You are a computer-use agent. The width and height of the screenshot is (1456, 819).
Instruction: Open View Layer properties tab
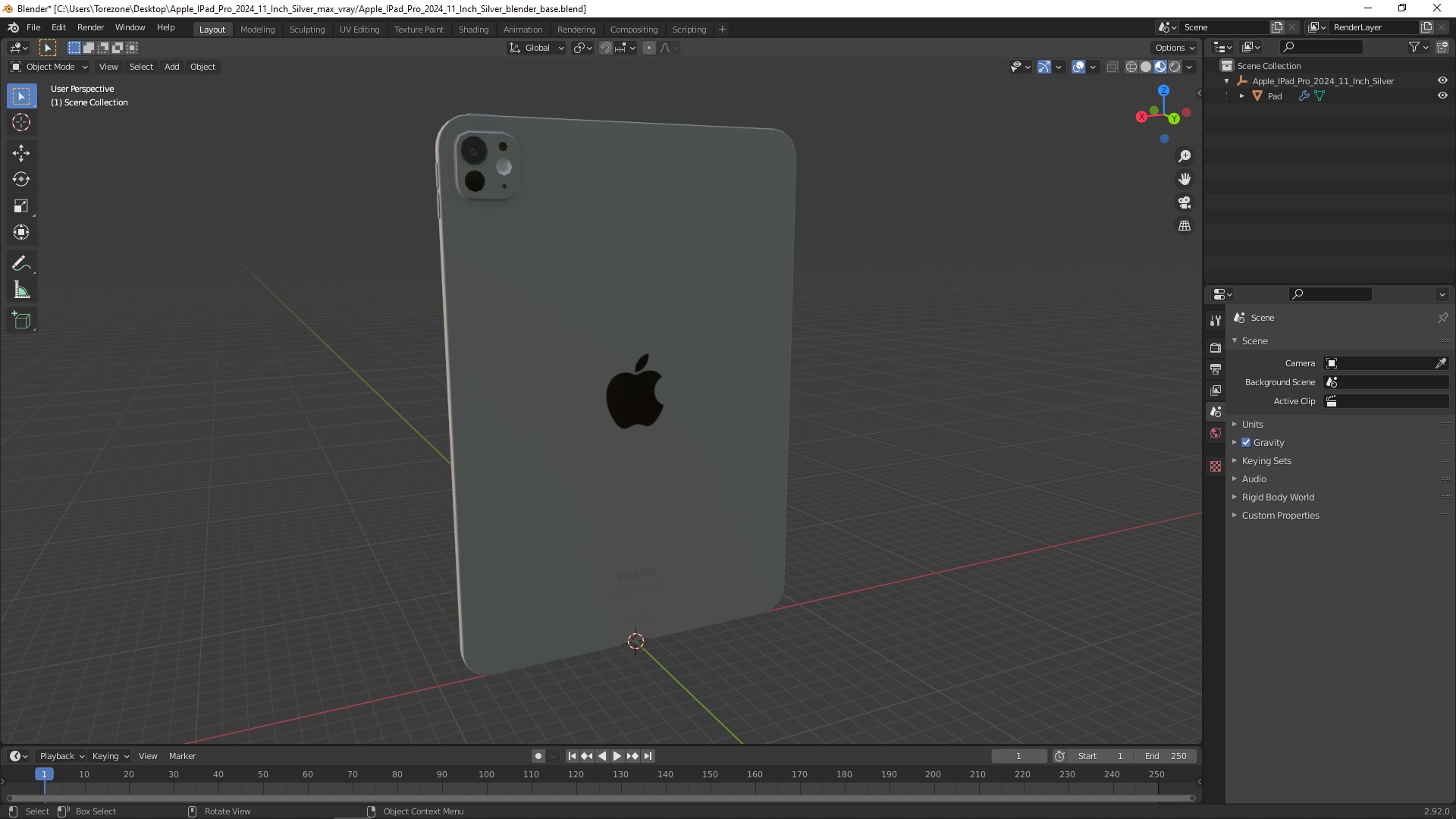pyautogui.click(x=1216, y=390)
